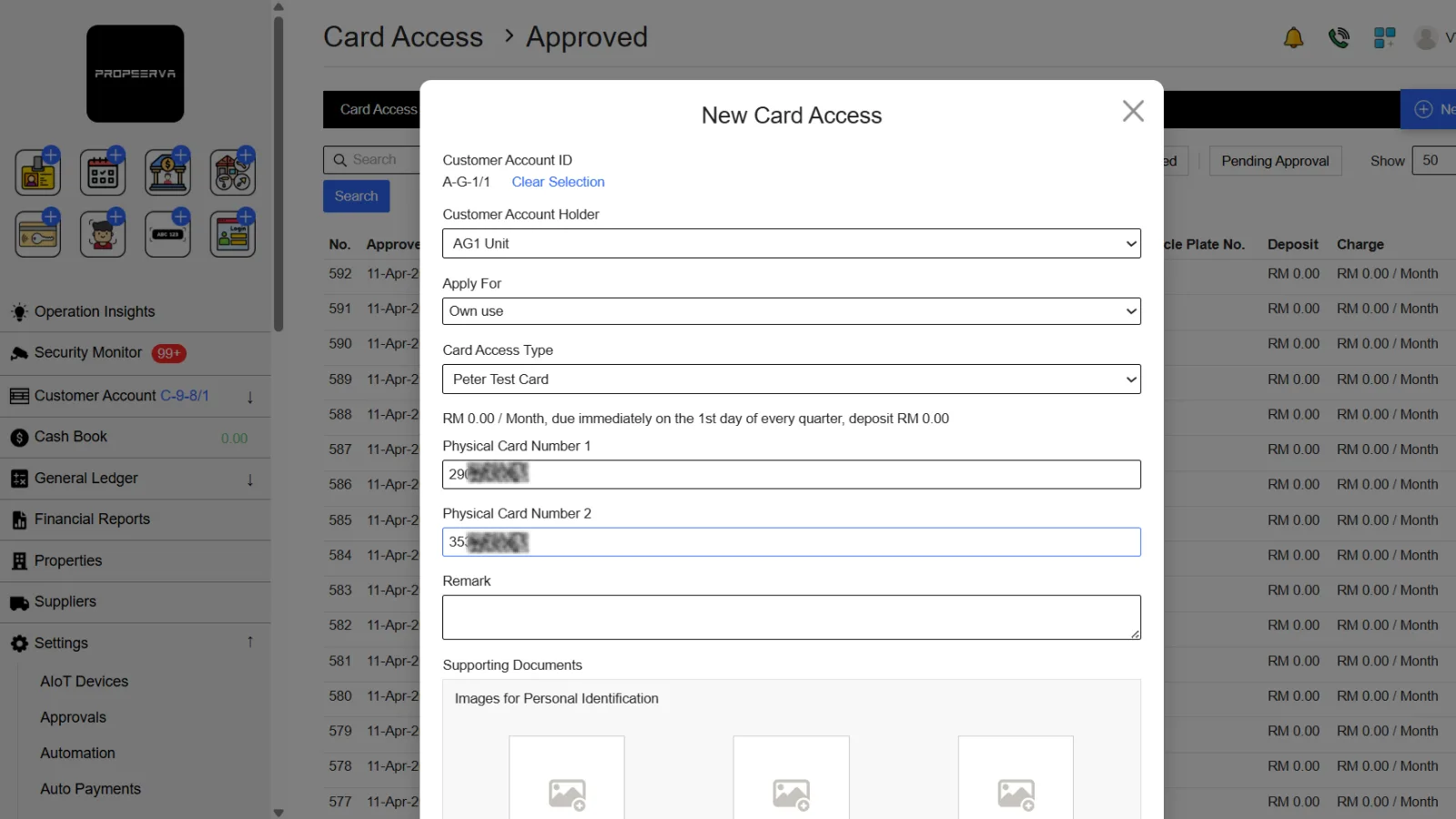Click the Charge column header
This screenshot has height=819, width=1456.
pyautogui.click(x=1360, y=245)
